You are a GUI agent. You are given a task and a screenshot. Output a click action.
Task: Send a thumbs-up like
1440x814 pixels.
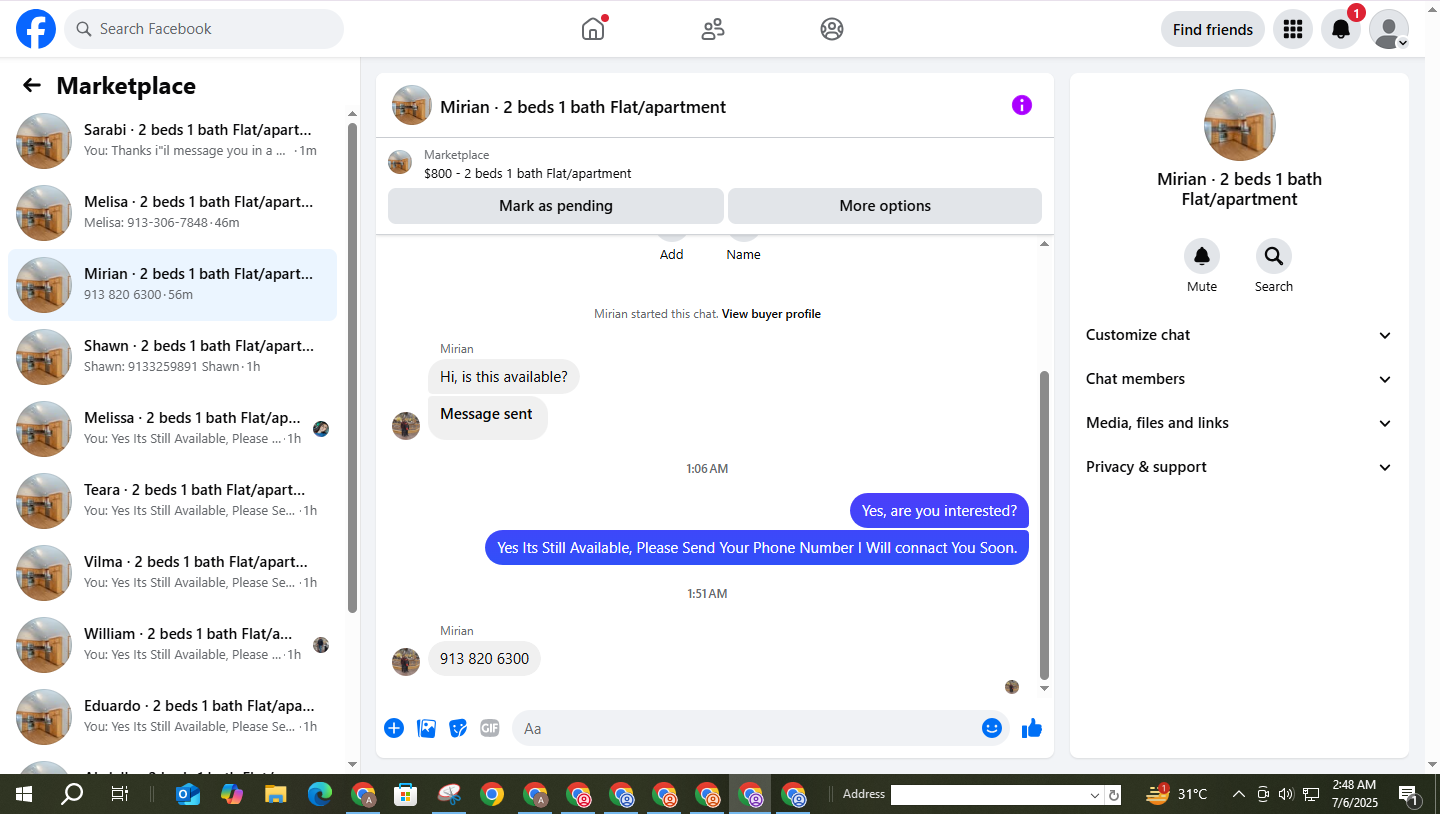(x=1032, y=728)
